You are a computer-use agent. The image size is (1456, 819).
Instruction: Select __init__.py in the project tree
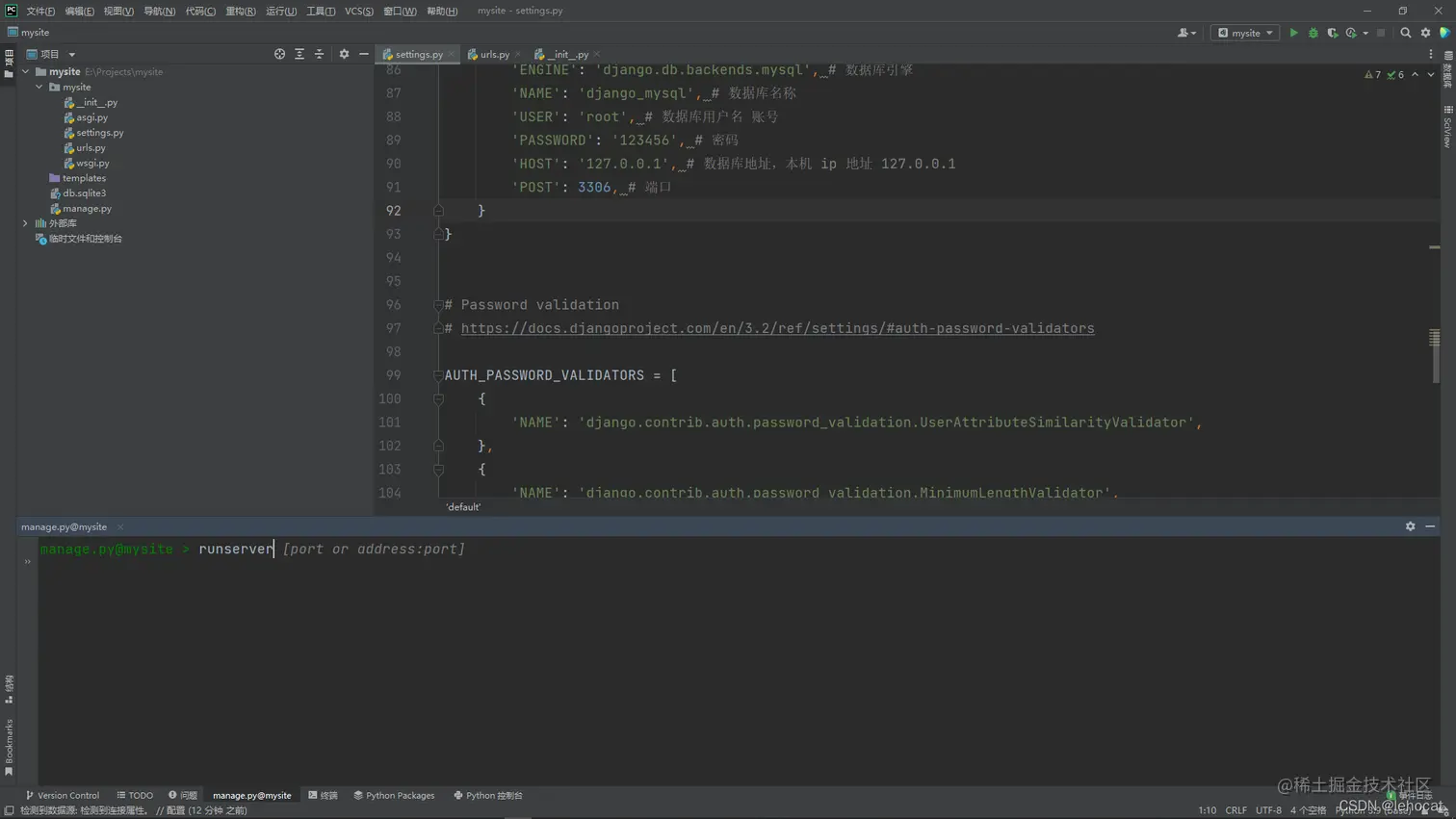tap(91, 102)
